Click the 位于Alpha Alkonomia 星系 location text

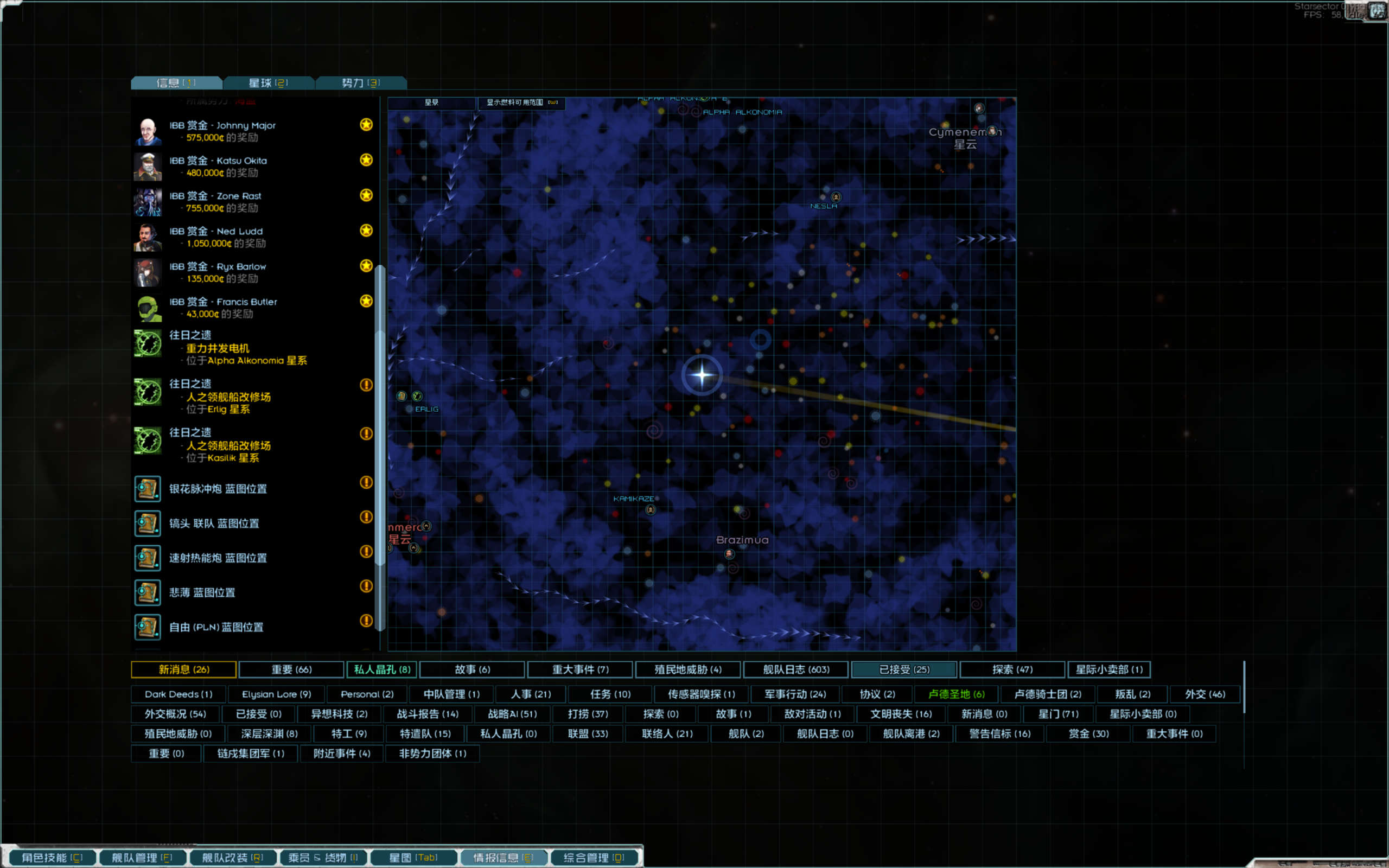point(247,361)
